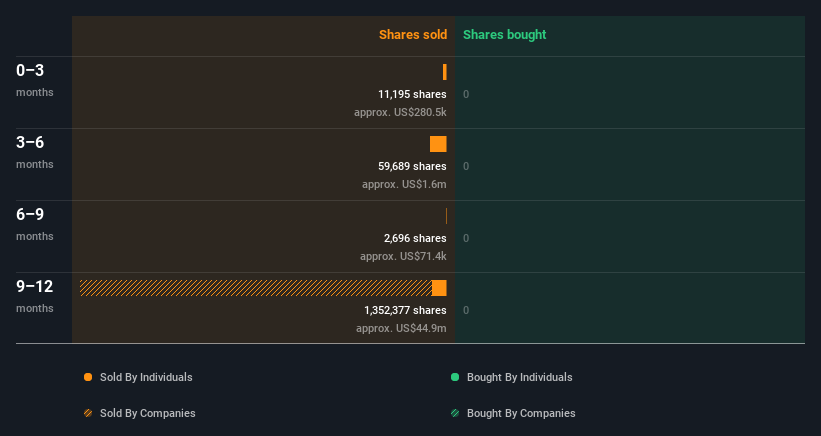Viewport: 821px width, 436px height.
Task: Toggle the Sold By Individuals legend label
Action: click(146, 377)
